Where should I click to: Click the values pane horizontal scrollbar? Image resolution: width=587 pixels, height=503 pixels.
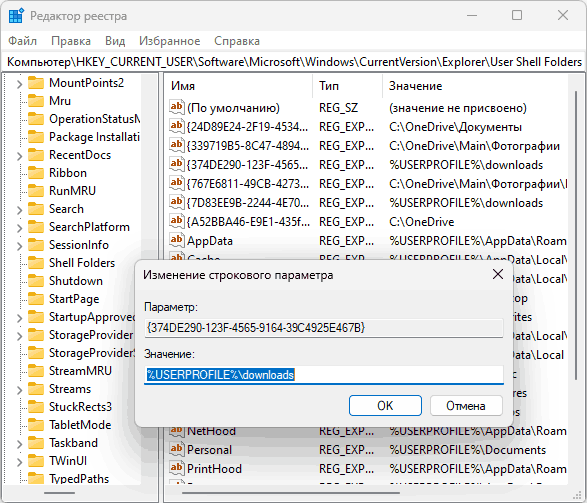(292, 493)
